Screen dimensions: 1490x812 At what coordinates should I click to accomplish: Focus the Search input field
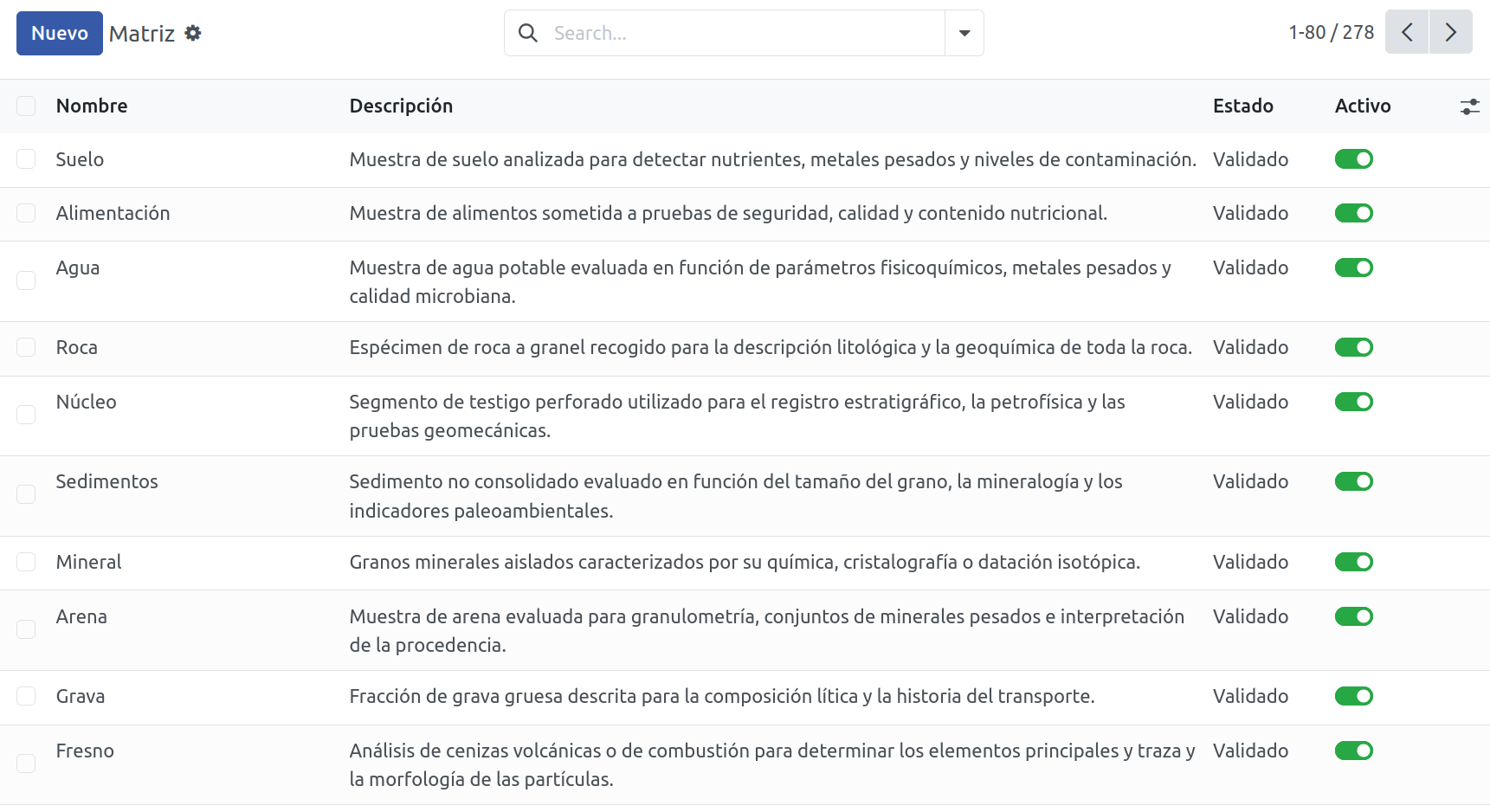[x=745, y=33]
